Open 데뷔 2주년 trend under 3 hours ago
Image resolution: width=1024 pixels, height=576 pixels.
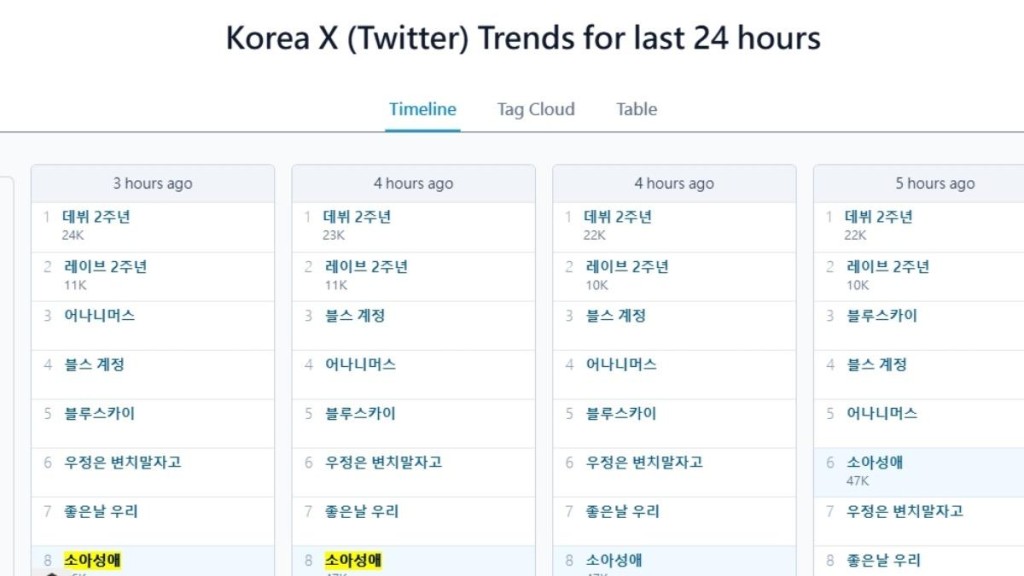coord(96,217)
